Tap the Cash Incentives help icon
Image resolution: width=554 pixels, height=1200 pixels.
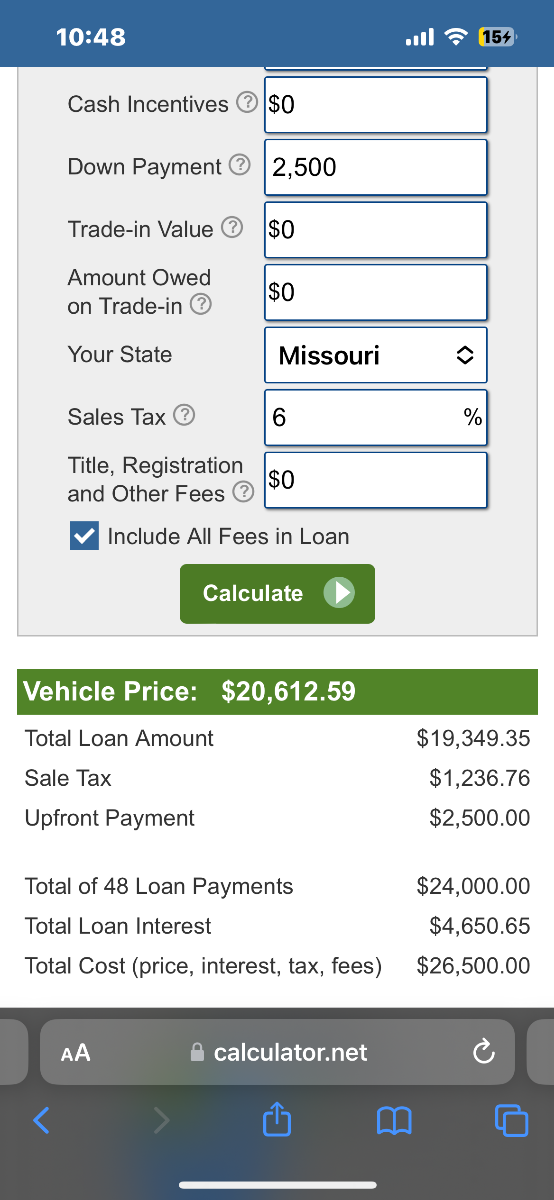click(245, 104)
